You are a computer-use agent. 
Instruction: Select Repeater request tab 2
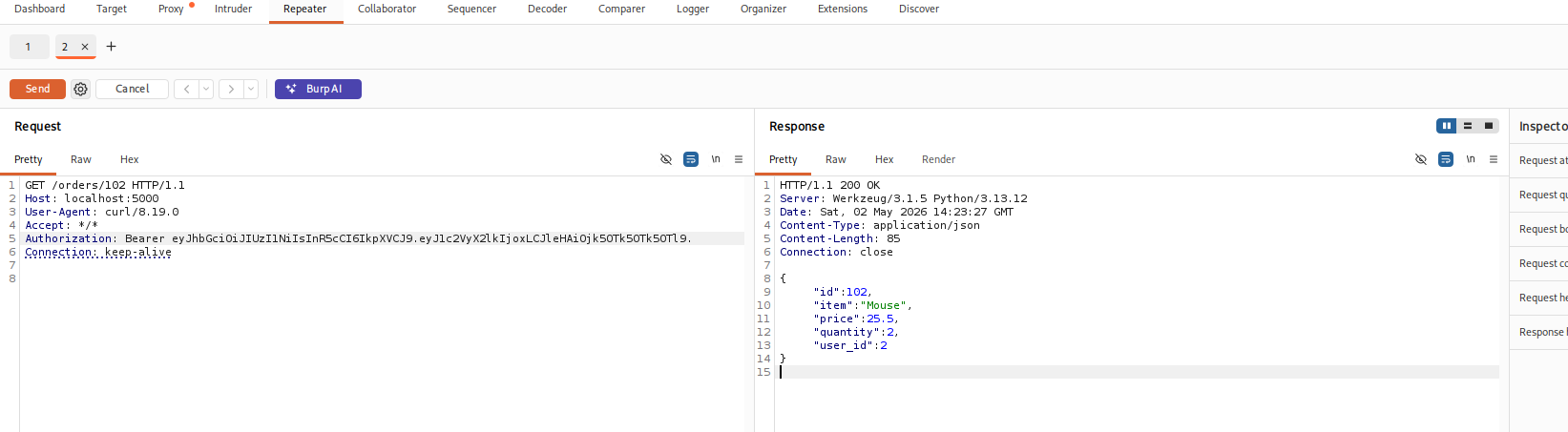pyautogui.click(x=65, y=47)
